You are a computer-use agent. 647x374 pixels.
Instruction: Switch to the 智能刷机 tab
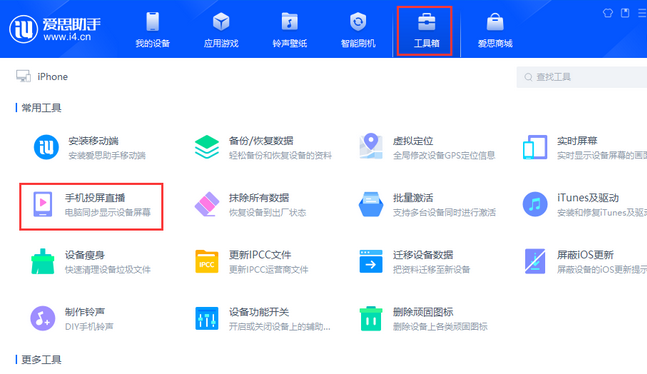(x=358, y=29)
